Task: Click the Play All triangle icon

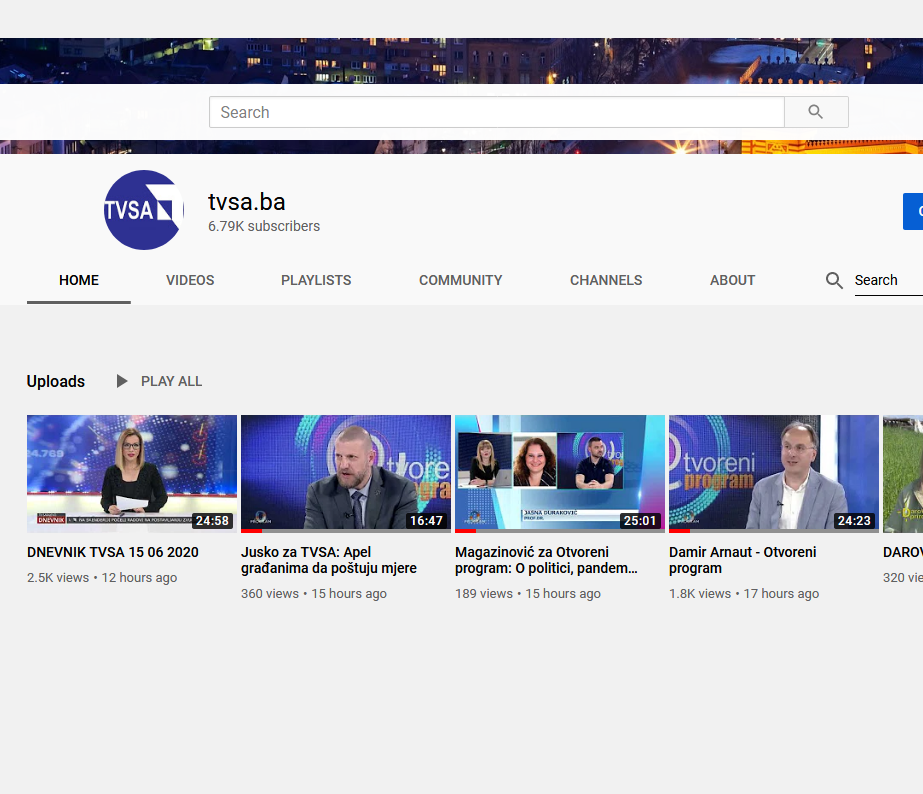Action: pos(122,381)
